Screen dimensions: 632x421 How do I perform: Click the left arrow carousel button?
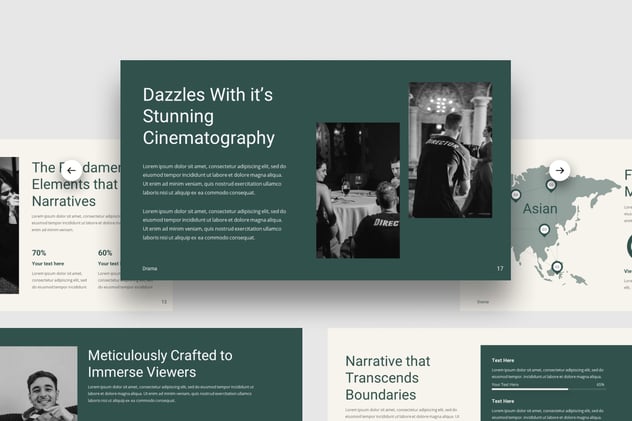(71, 170)
